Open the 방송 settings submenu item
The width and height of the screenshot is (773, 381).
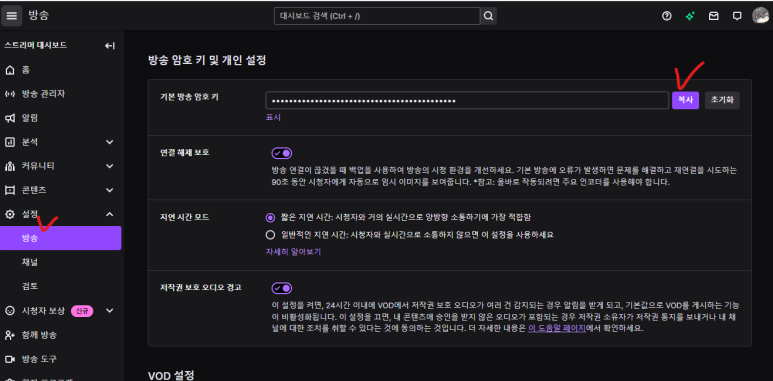(61, 238)
